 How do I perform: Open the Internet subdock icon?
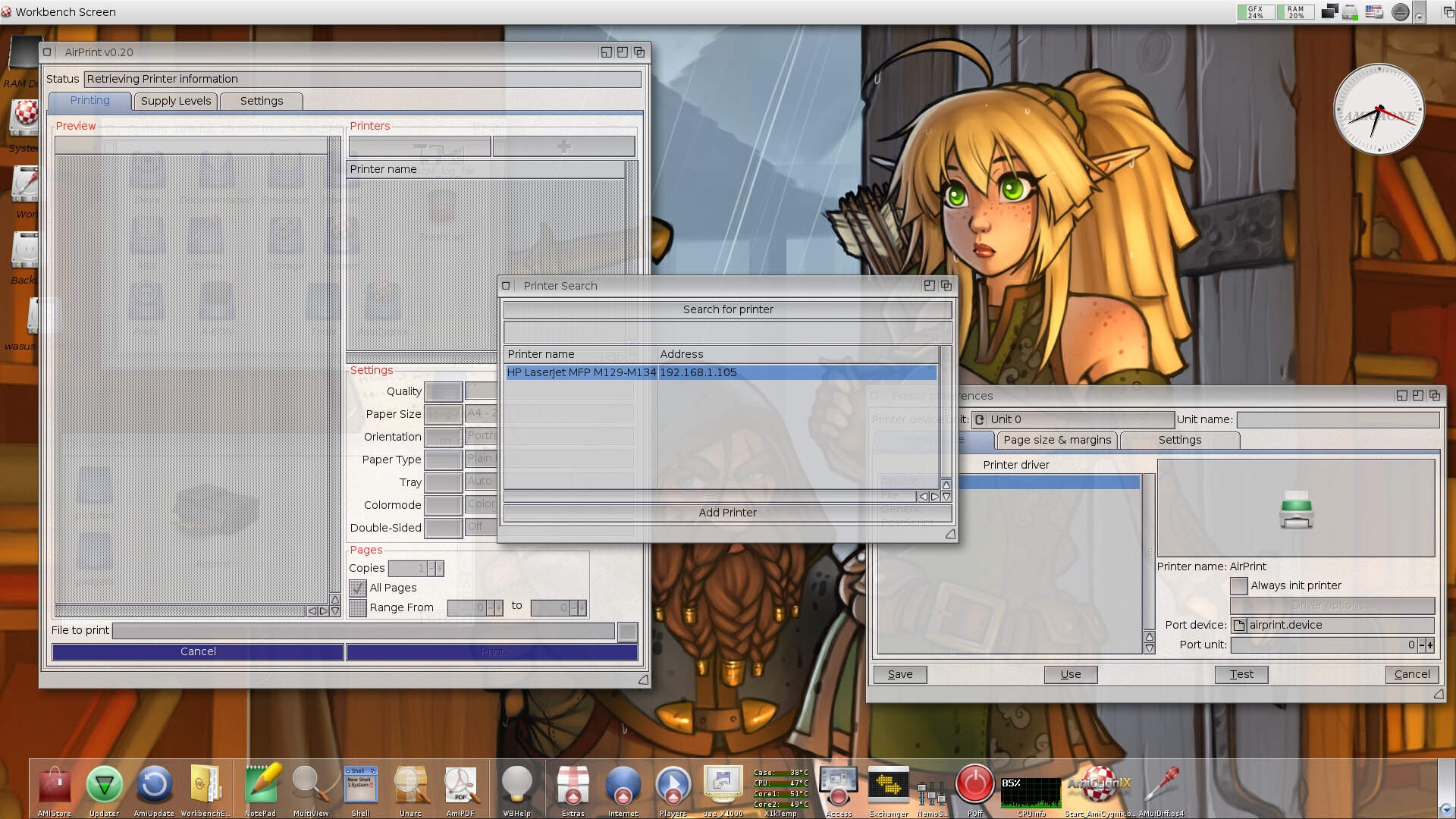click(x=623, y=786)
